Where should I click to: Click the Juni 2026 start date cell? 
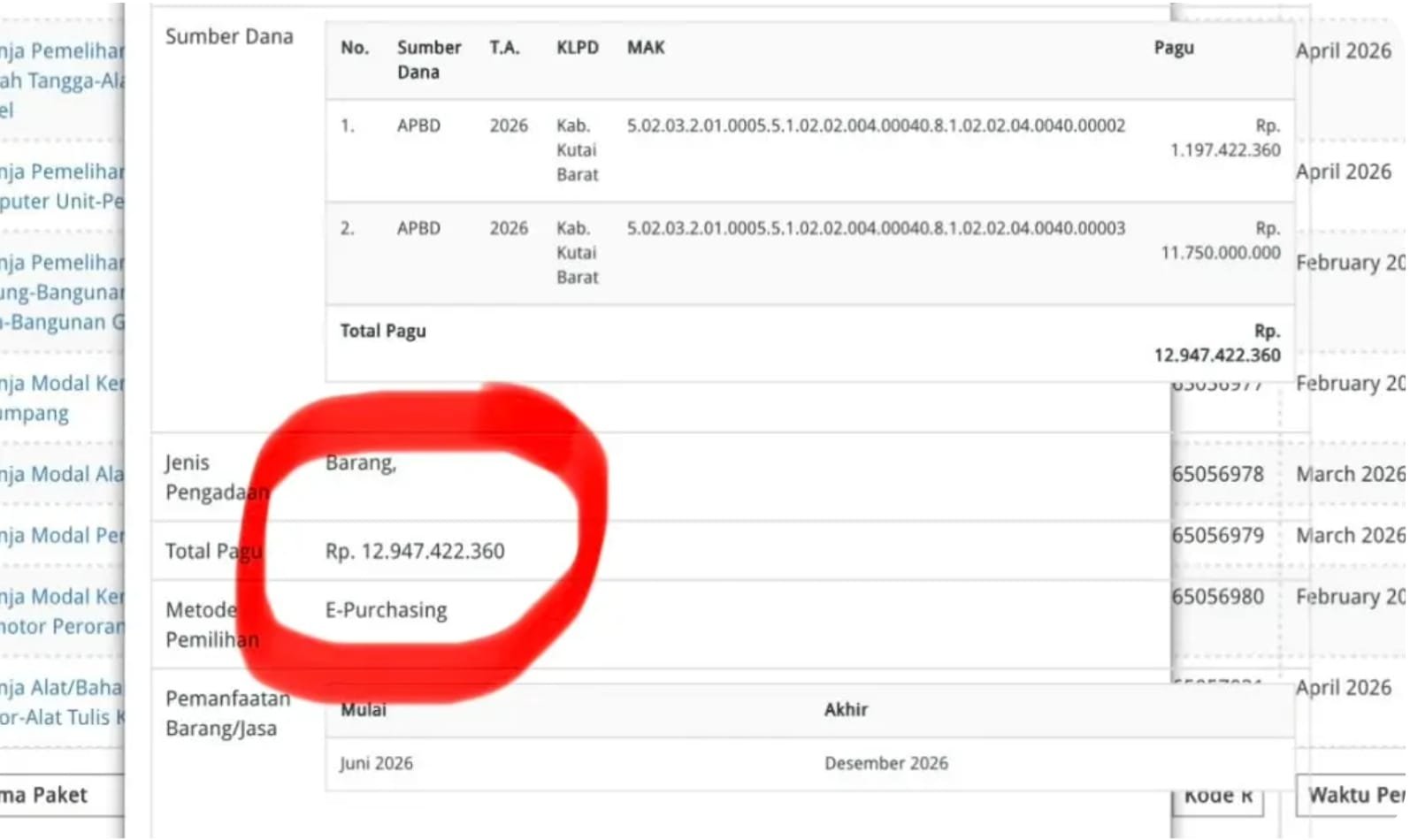(x=376, y=764)
